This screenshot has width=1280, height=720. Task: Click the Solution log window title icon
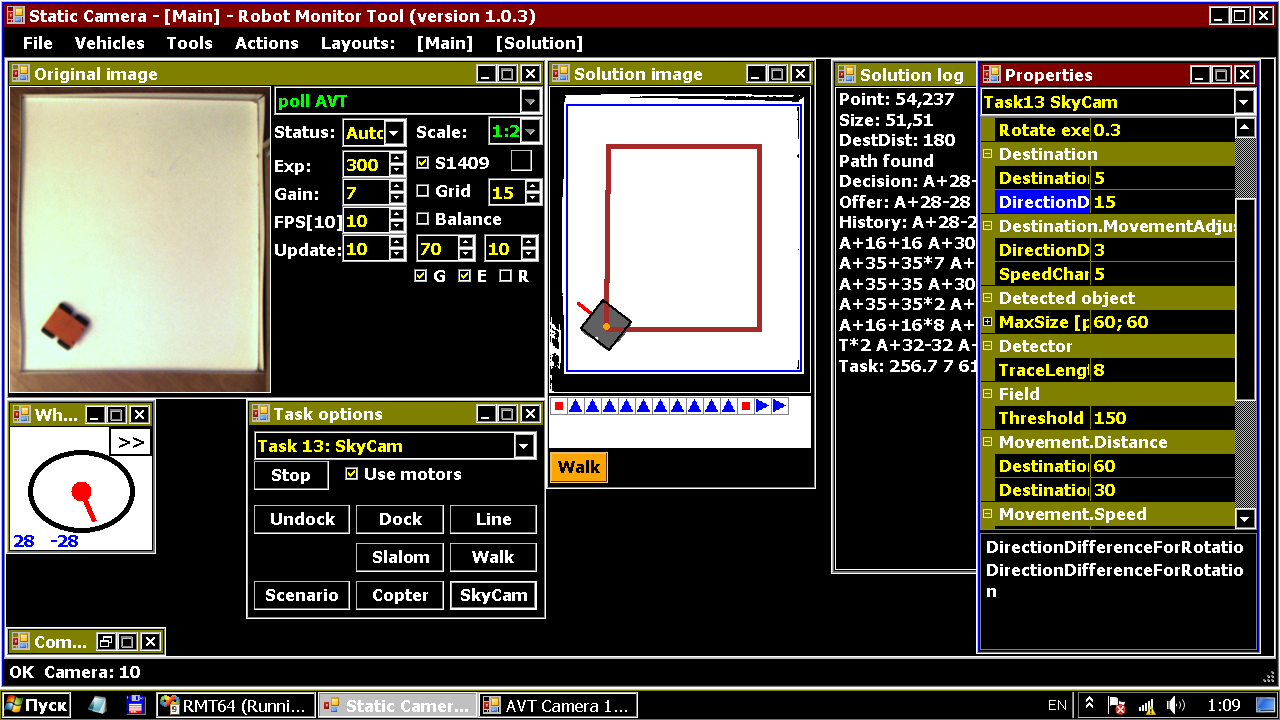click(x=847, y=75)
